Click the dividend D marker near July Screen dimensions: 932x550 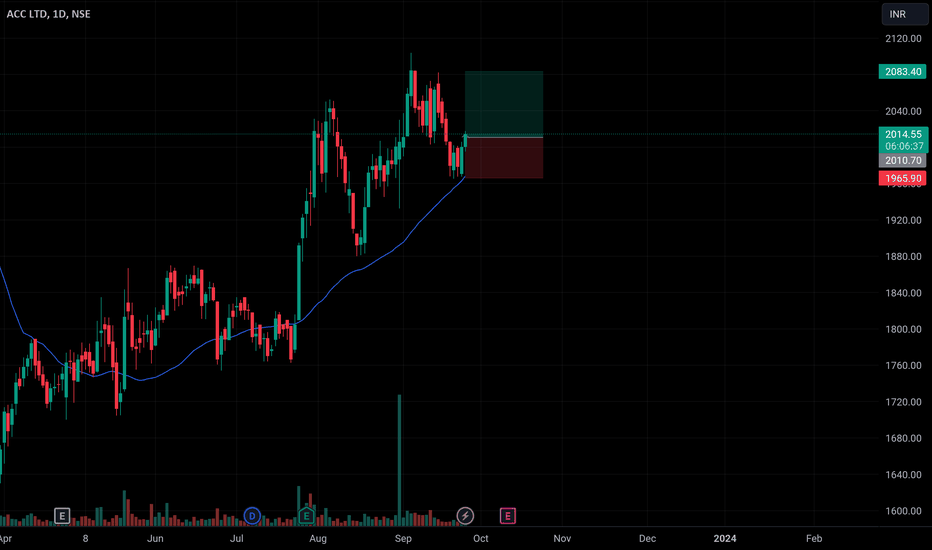(252, 516)
